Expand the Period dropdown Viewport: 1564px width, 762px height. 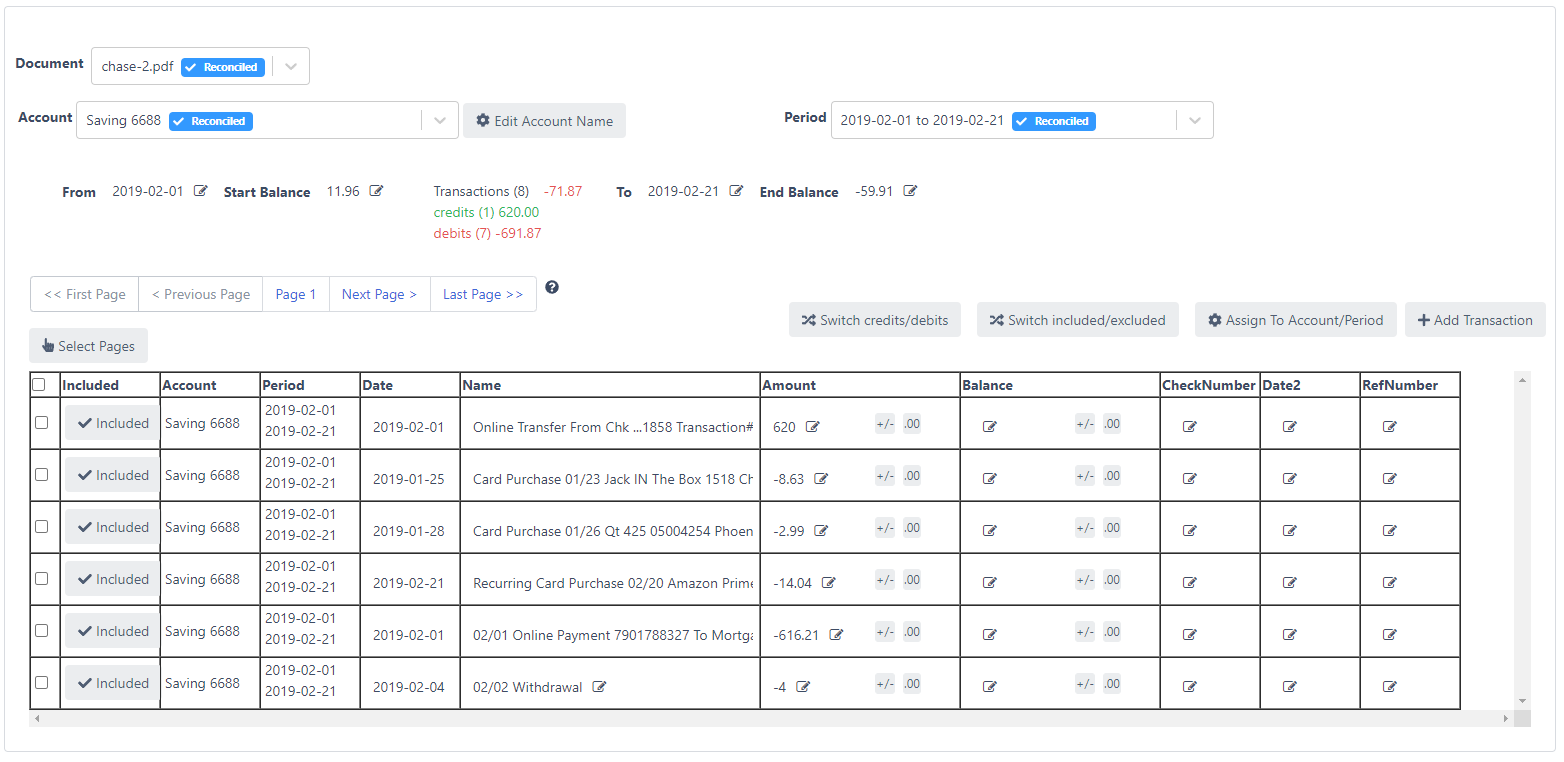point(1194,119)
